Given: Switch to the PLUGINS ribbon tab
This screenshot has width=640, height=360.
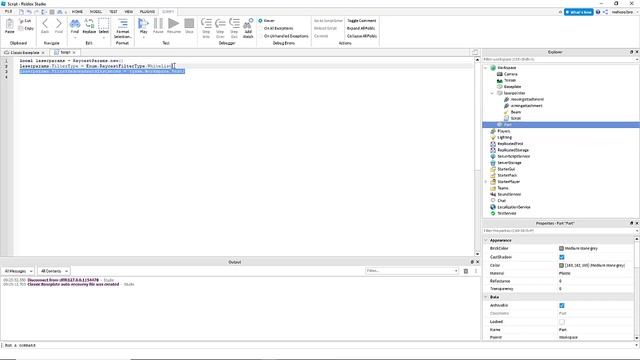Looking at the screenshot, I should [x=147, y=12].
